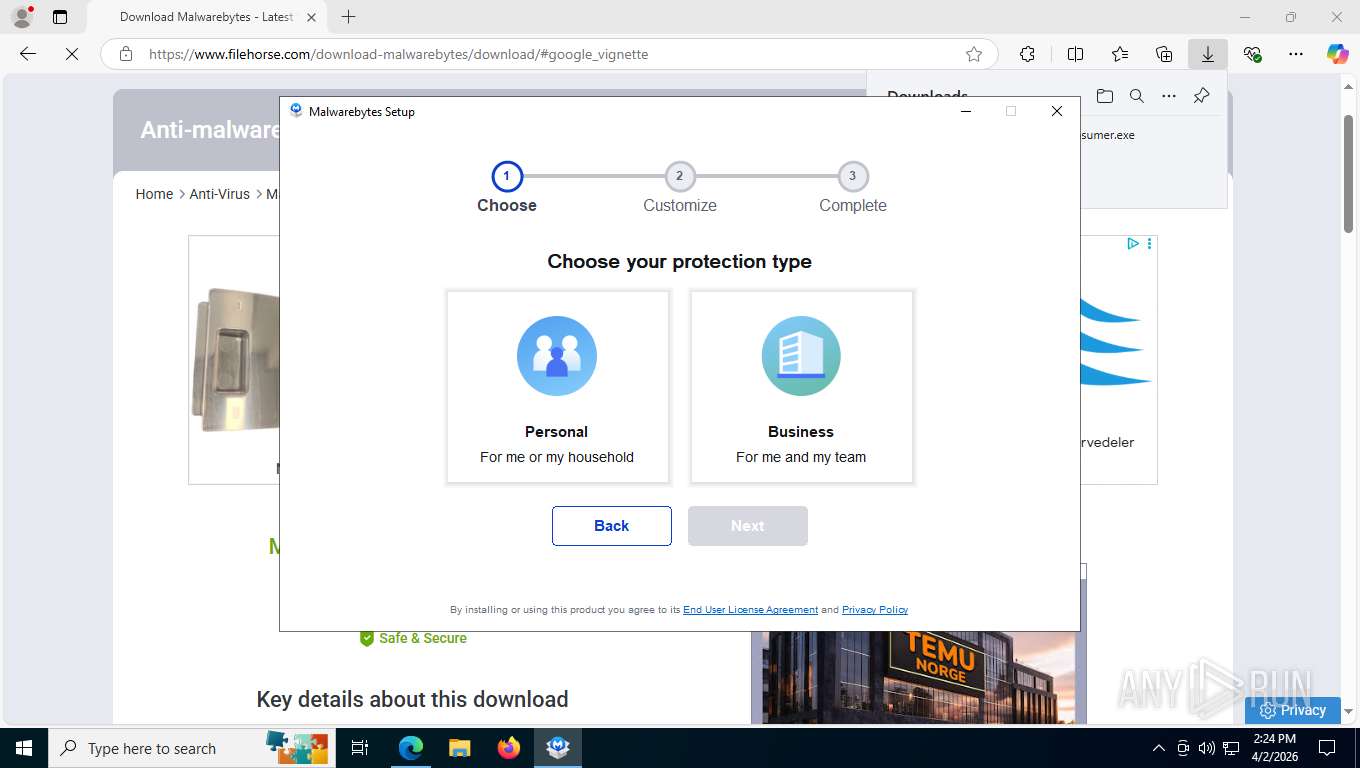The width and height of the screenshot is (1360, 768).
Task: Click Anti-Virus breadcrumb link
Action: click(220, 194)
